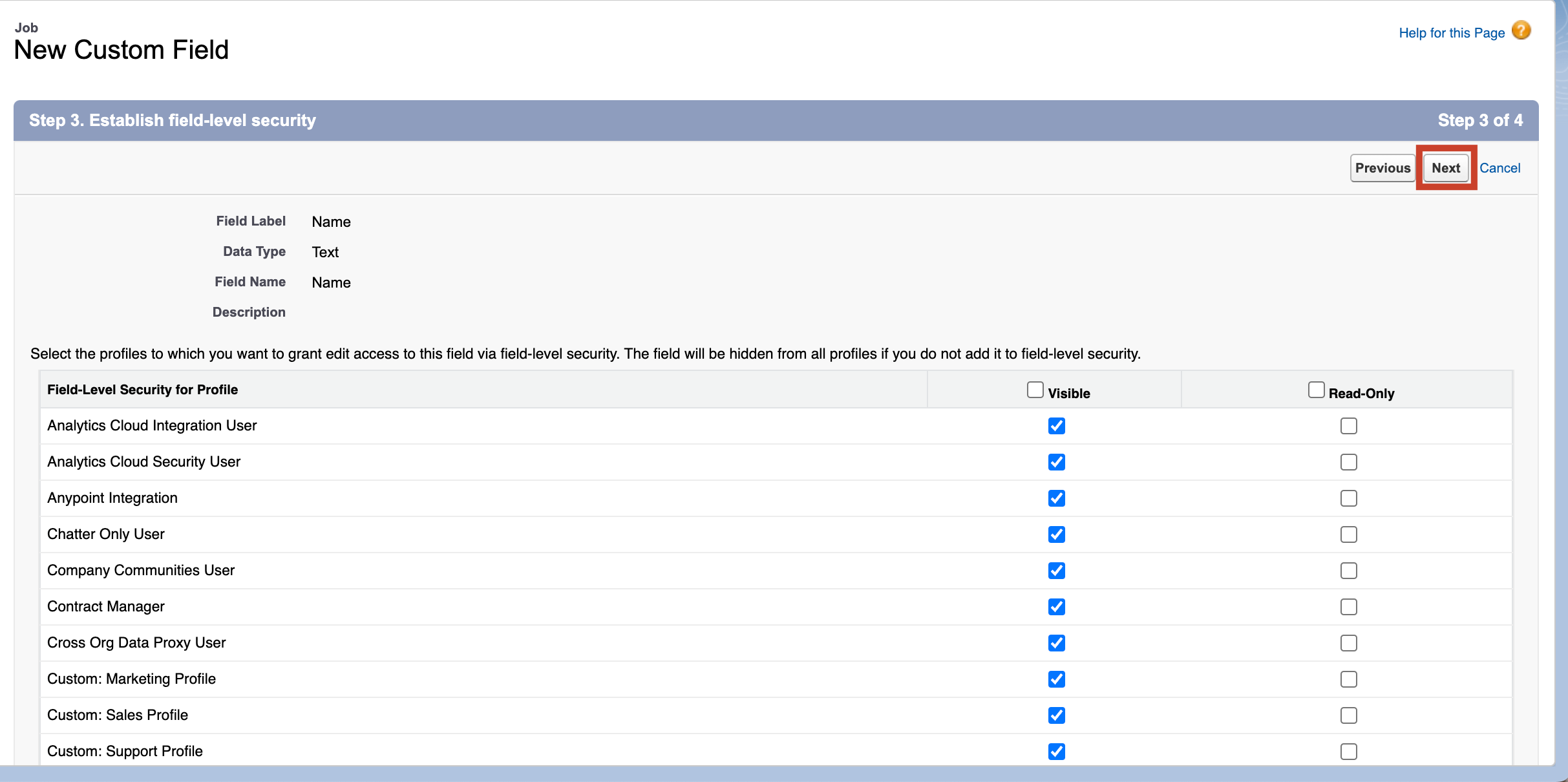
Task: Enable Read-Only for Cross Org Data Proxy User
Action: [1349, 643]
